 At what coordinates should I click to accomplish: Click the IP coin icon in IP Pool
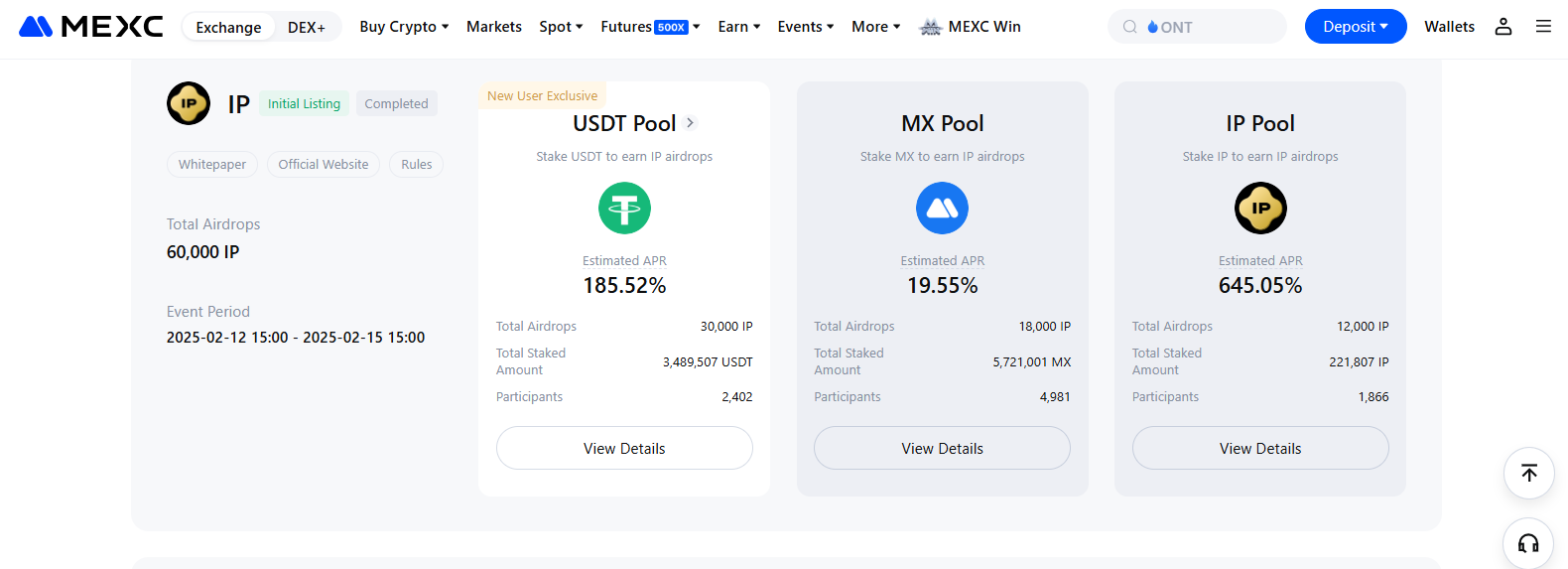[x=1260, y=209]
